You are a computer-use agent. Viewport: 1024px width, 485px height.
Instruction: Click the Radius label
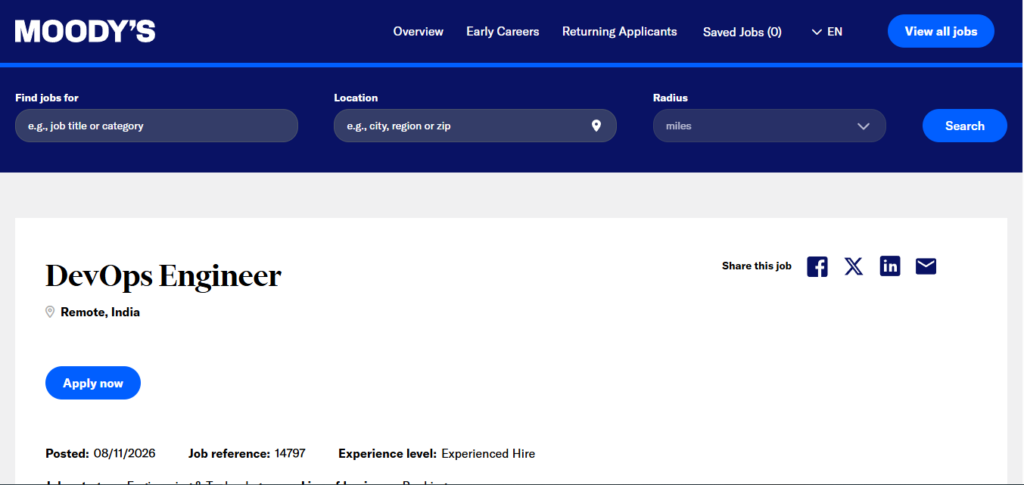[x=670, y=98]
